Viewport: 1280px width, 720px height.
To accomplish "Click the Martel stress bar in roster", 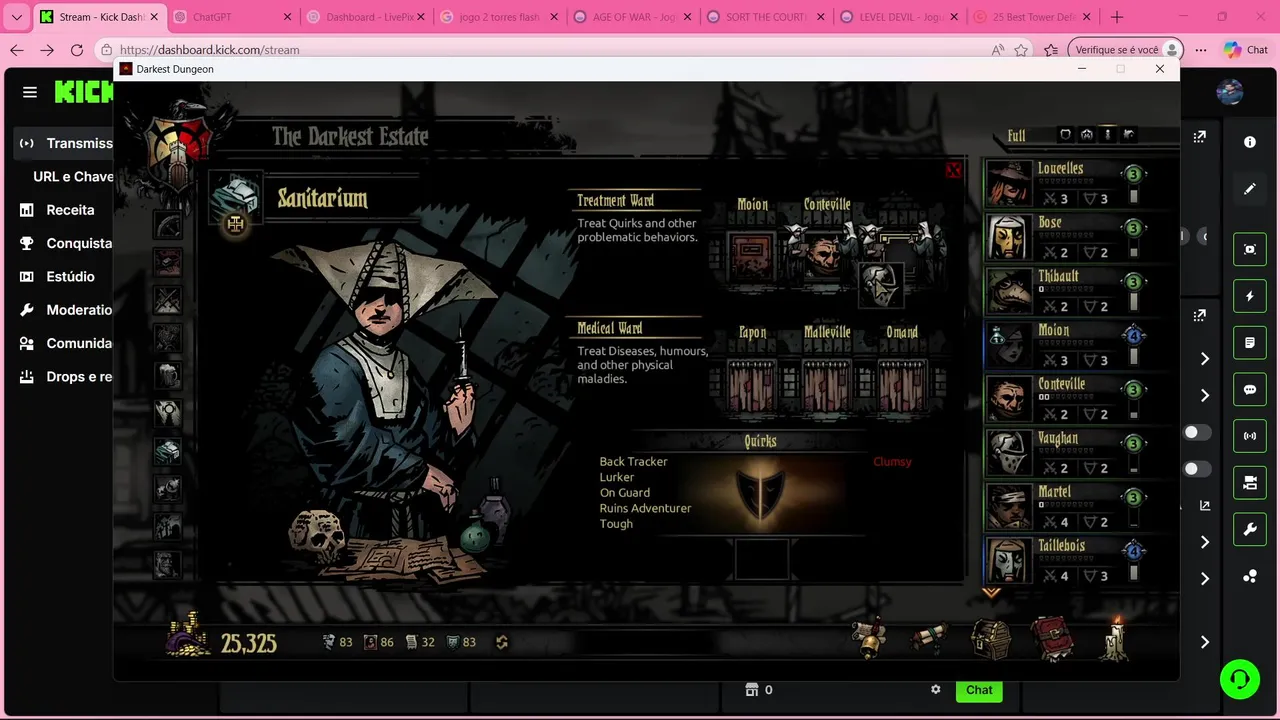I will pos(1066,506).
